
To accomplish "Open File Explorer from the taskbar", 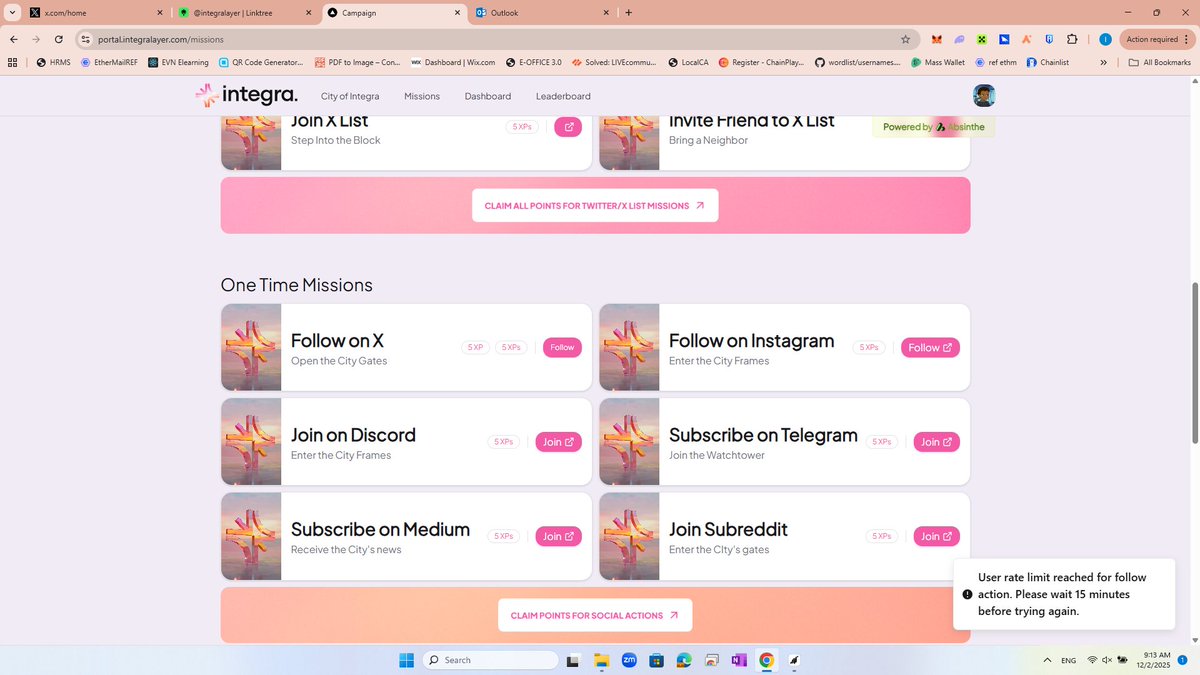I will (x=601, y=660).
